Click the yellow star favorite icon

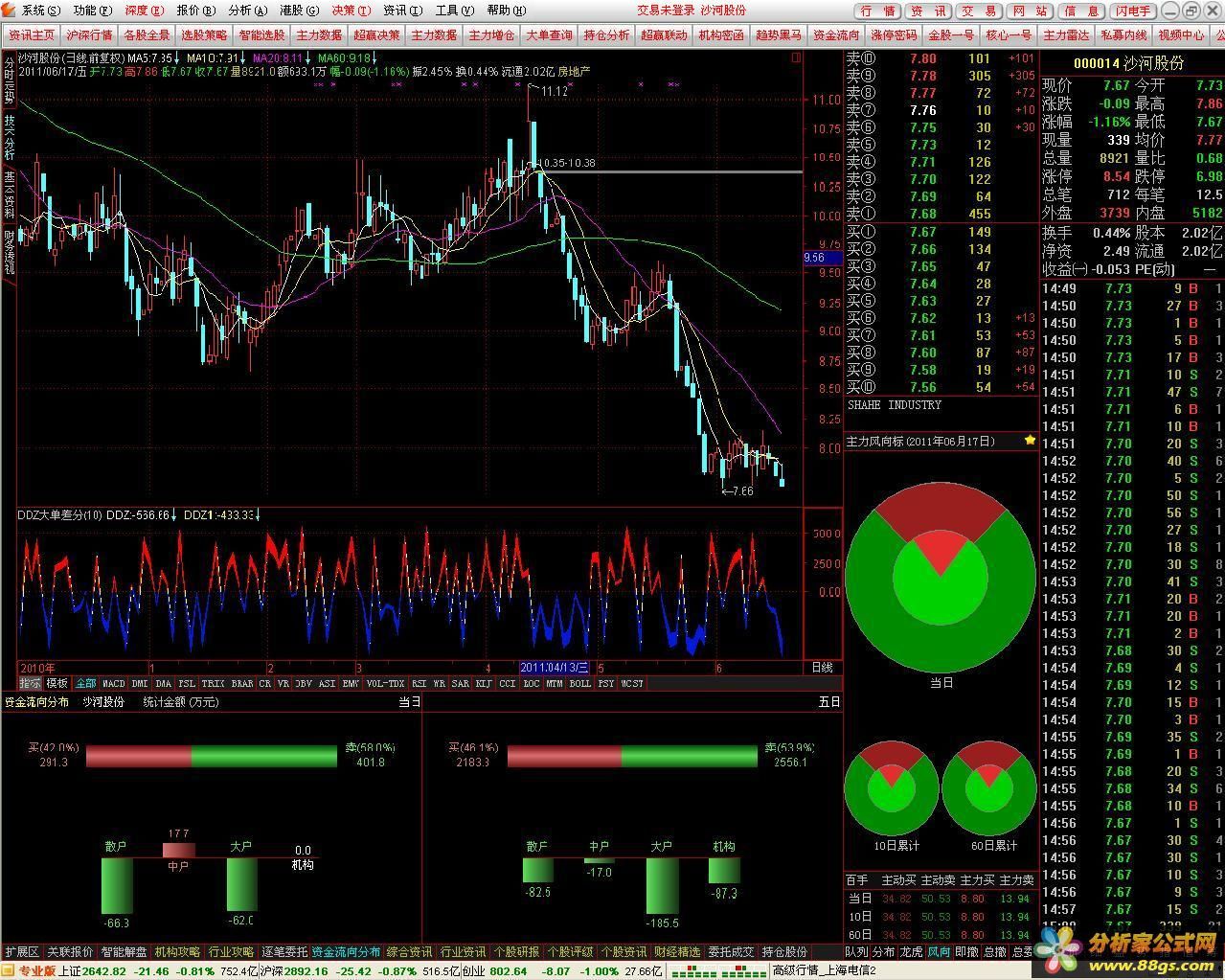(1030, 441)
